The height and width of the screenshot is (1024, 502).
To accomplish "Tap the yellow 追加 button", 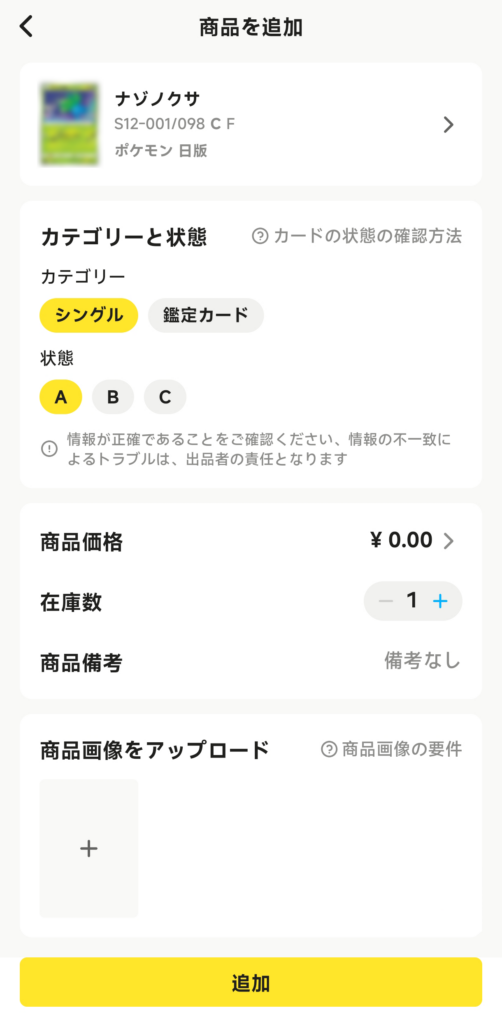I will [251, 982].
